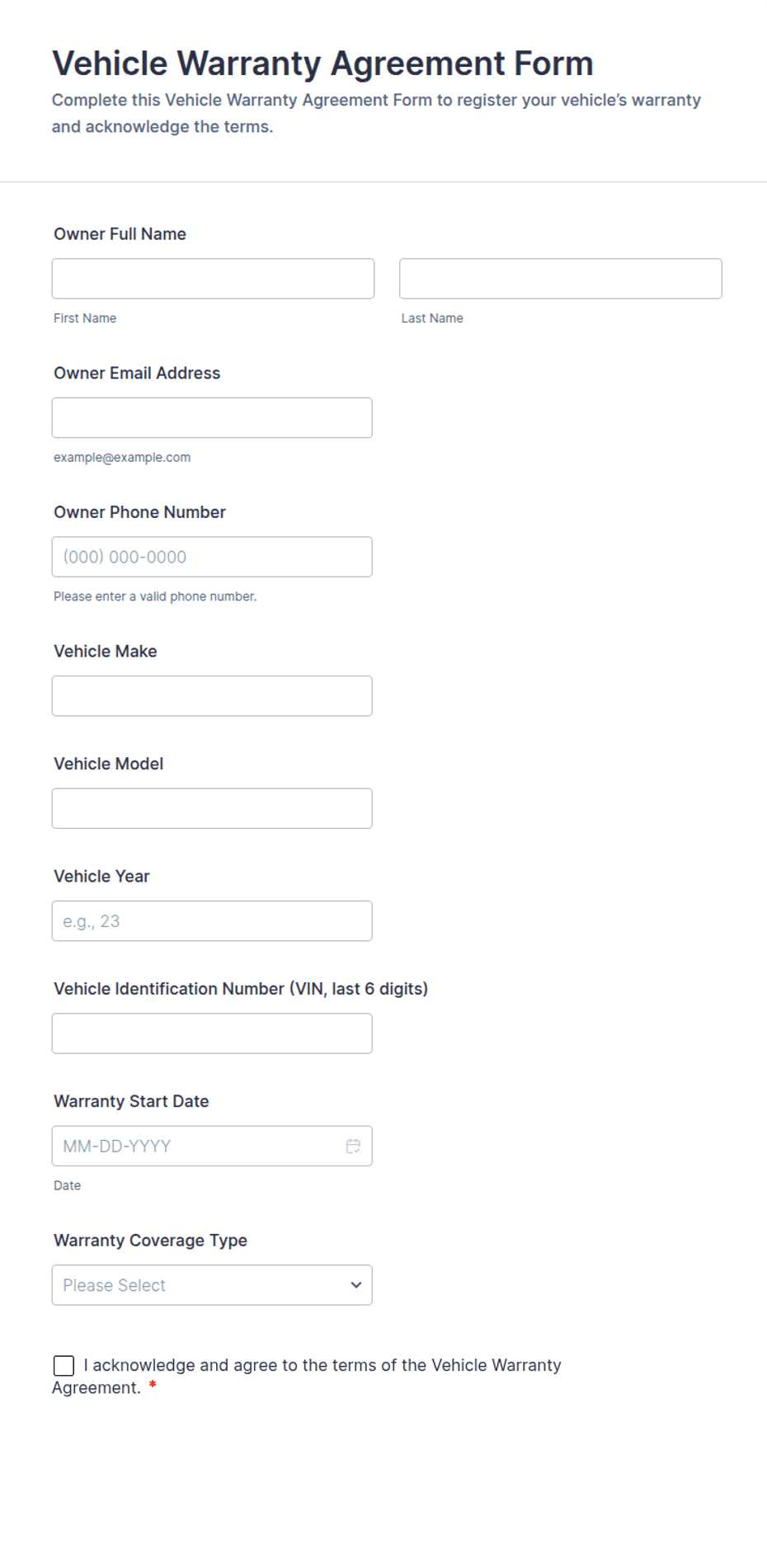Open the Please Select coverage combo box
The image size is (767, 1568).
coord(212,1285)
